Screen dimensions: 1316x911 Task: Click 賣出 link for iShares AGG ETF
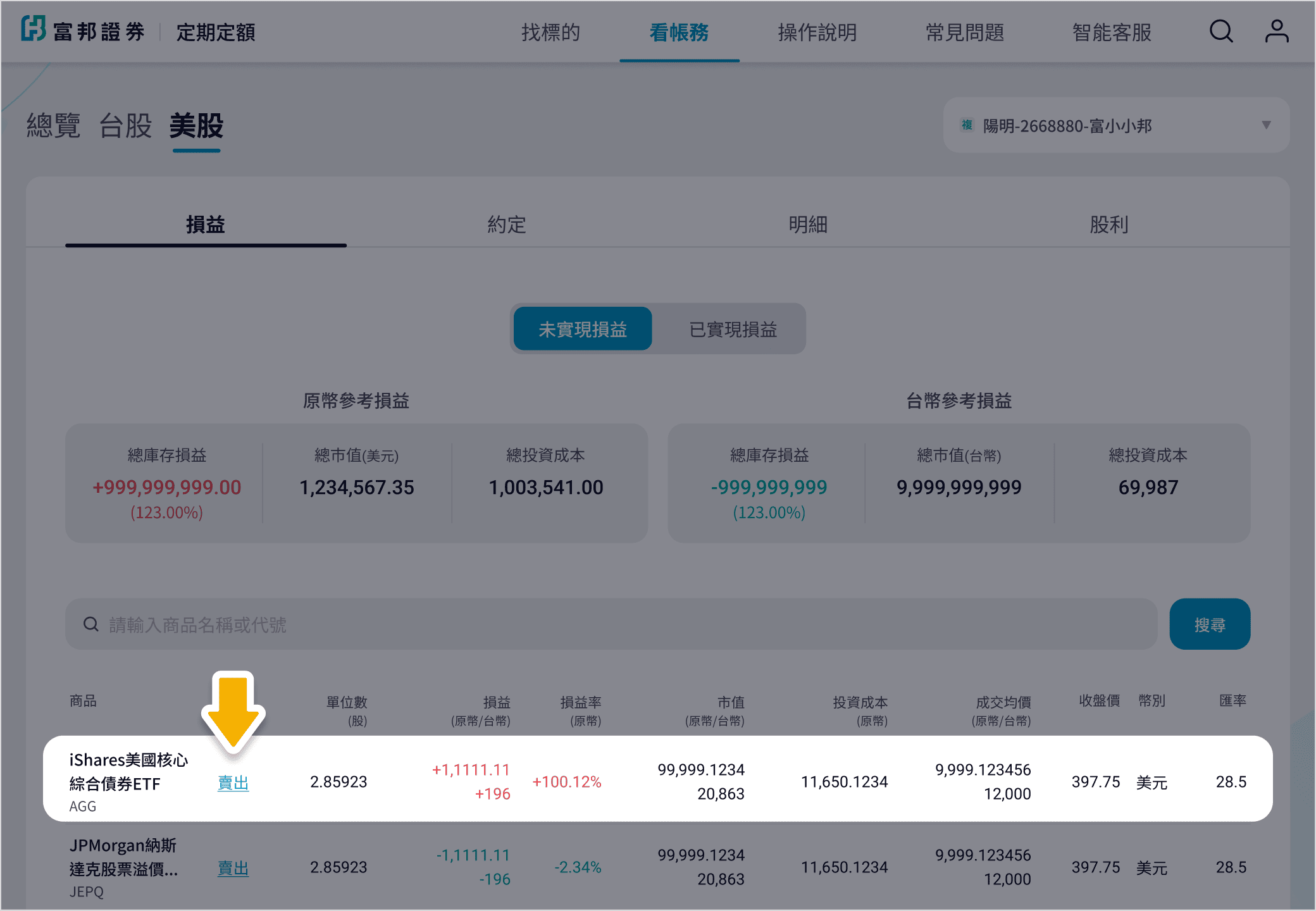(233, 783)
